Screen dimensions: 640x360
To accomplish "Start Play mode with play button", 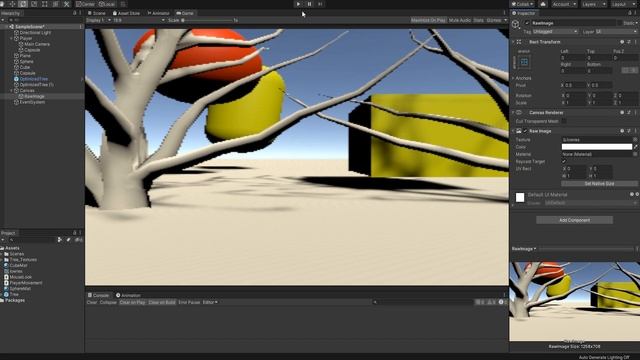I will (x=298, y=4).
